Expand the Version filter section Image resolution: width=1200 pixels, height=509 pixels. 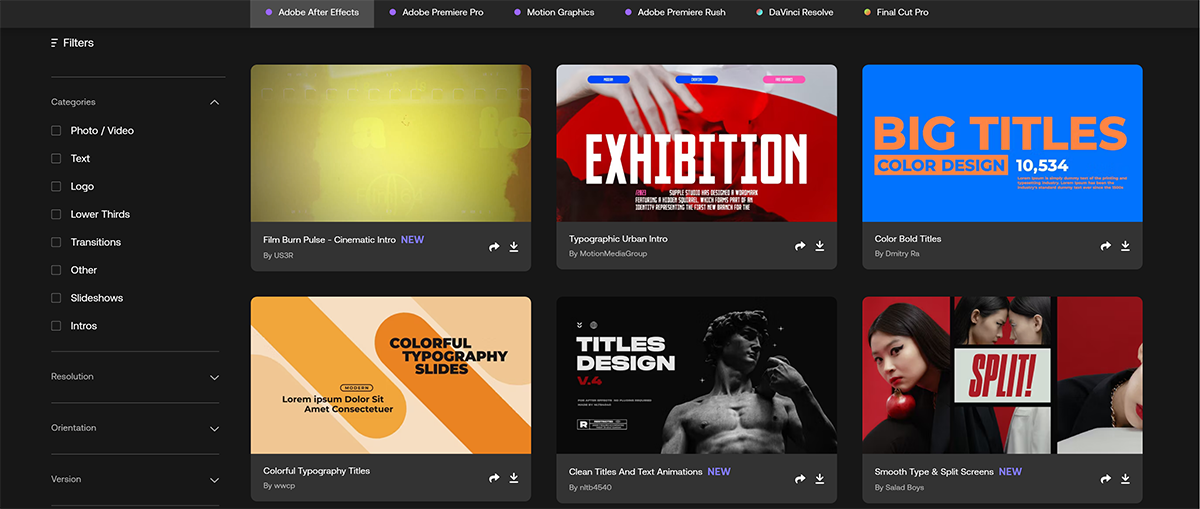tap(214, 480)
